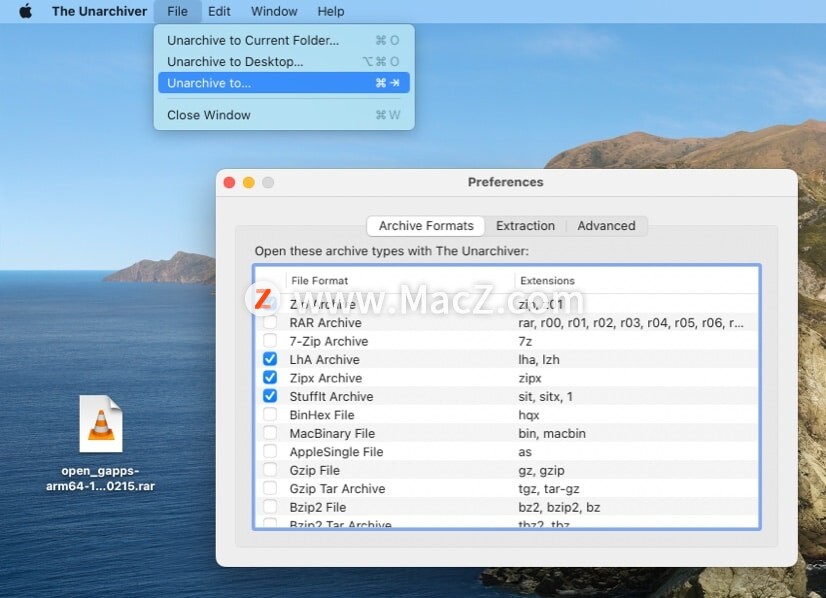The width and height of the screenshot is (826, 598).
Task: Switch to the Extraction tab
Action: [x=525, y=226]
